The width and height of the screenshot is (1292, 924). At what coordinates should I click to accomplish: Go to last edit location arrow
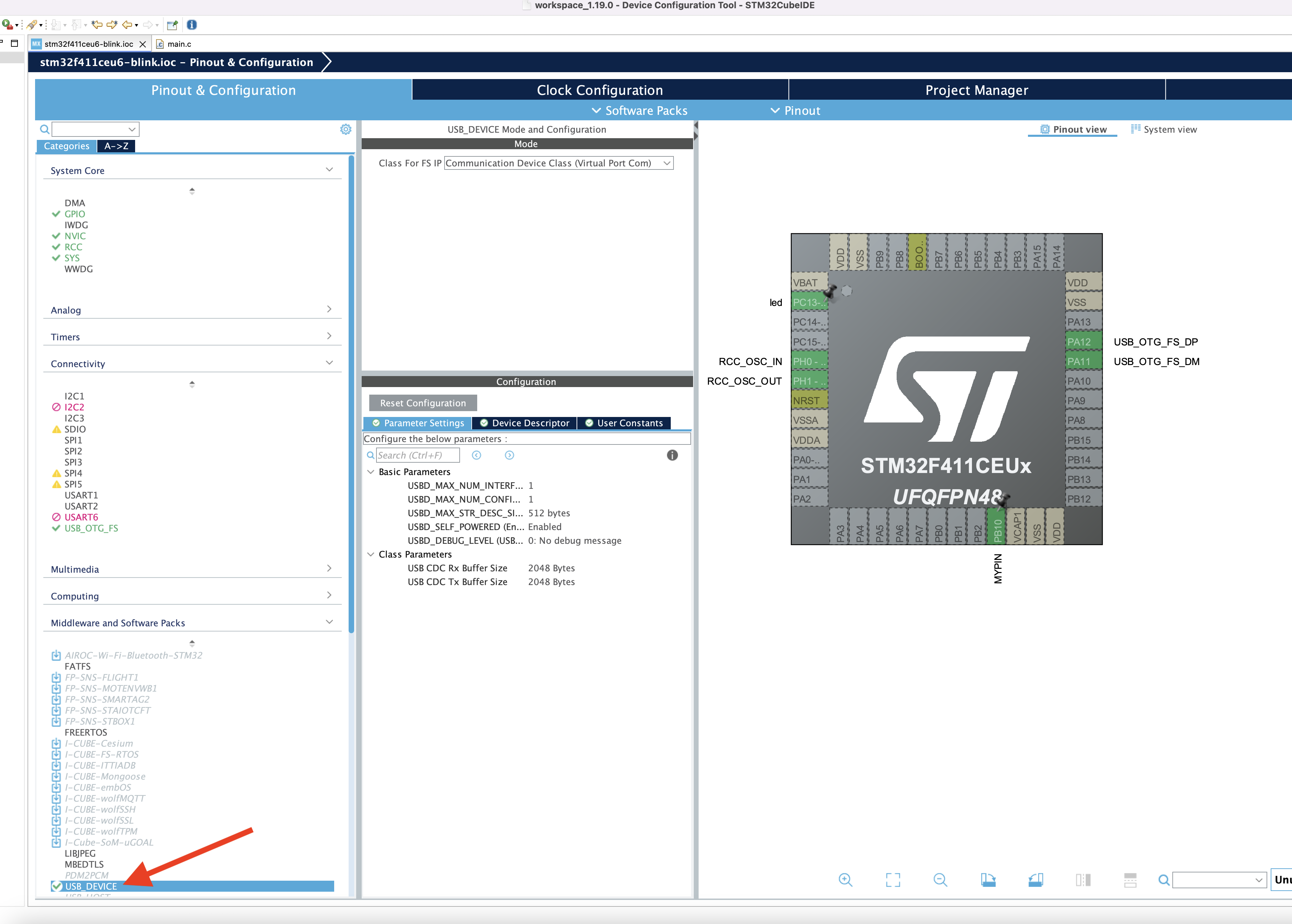click(97, 24)
